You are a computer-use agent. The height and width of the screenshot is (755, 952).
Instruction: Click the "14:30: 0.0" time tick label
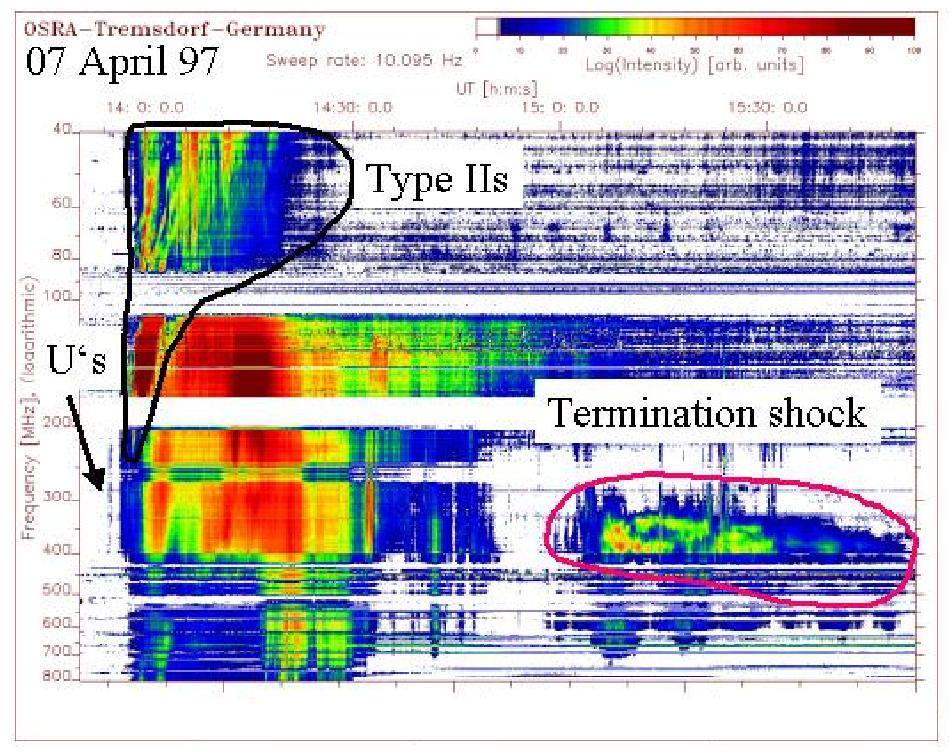(x=353, y=106)
